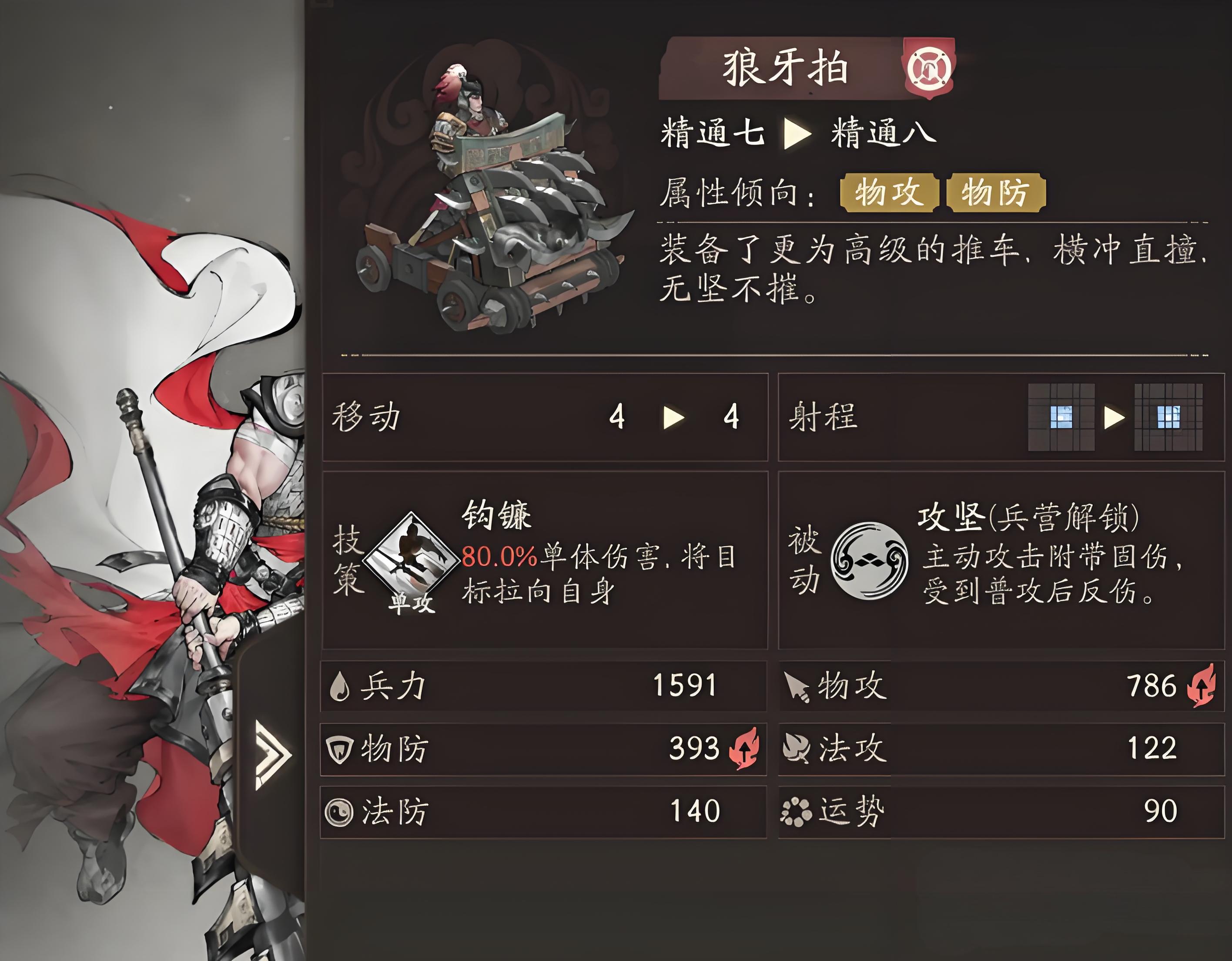Click the 物攻 arrow cursor icon
Screen dimensions: 1232x961
point(797,688)
